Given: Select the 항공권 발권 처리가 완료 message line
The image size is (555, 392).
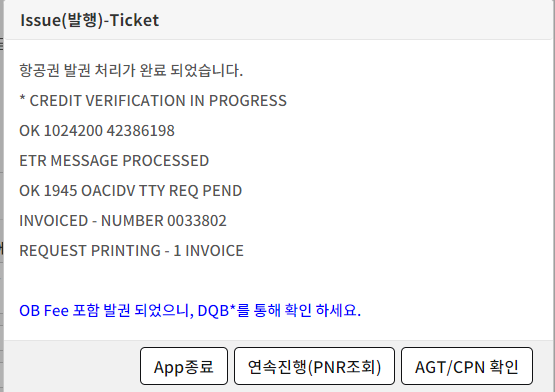Looking at the screenshot, I should coord(131,70).
